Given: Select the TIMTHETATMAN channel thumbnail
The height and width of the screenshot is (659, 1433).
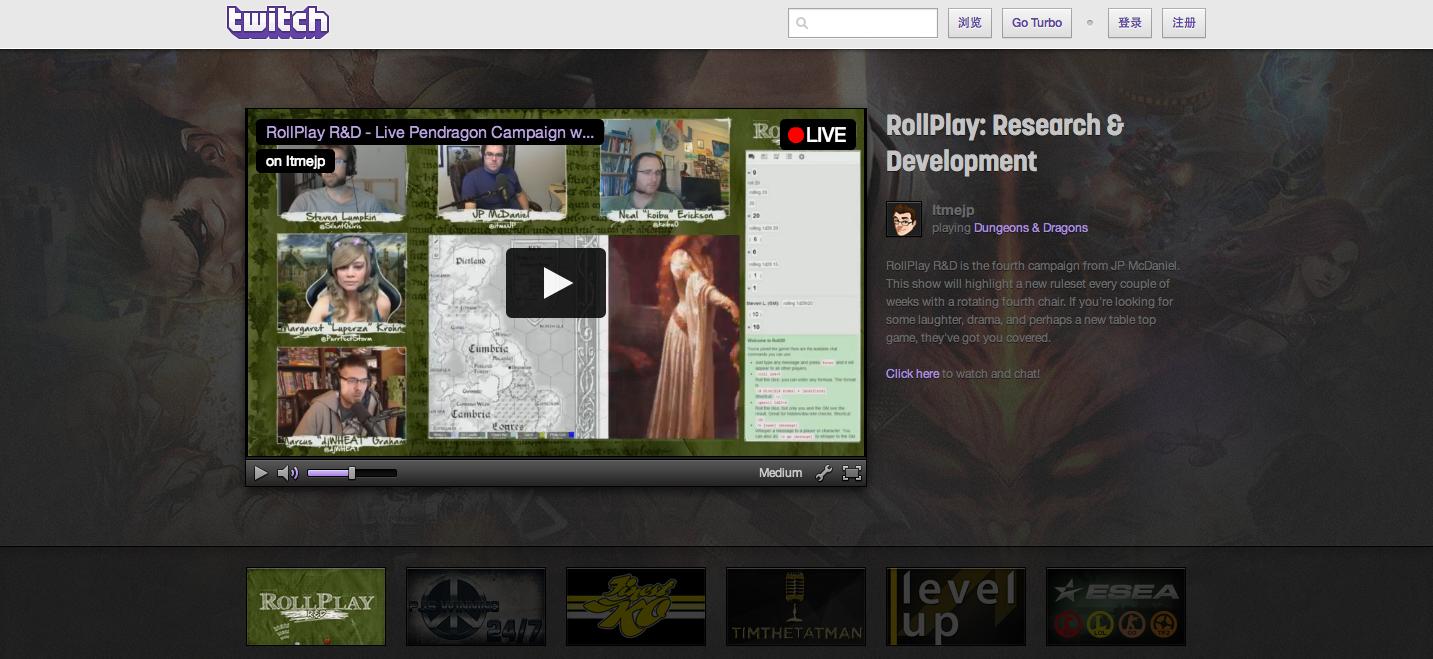Looking at the screenshot, I should point(796,607).
